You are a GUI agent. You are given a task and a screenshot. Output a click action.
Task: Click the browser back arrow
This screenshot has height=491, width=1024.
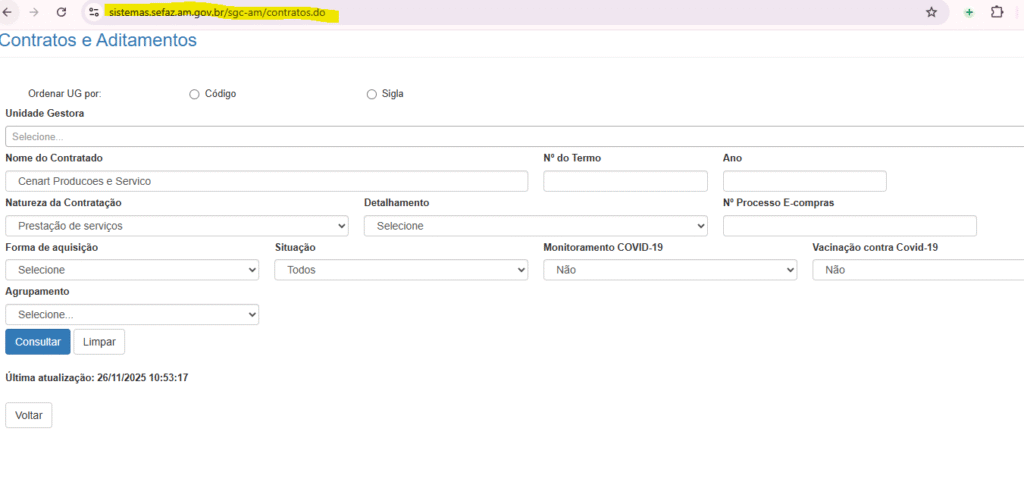tap(9, 12)
